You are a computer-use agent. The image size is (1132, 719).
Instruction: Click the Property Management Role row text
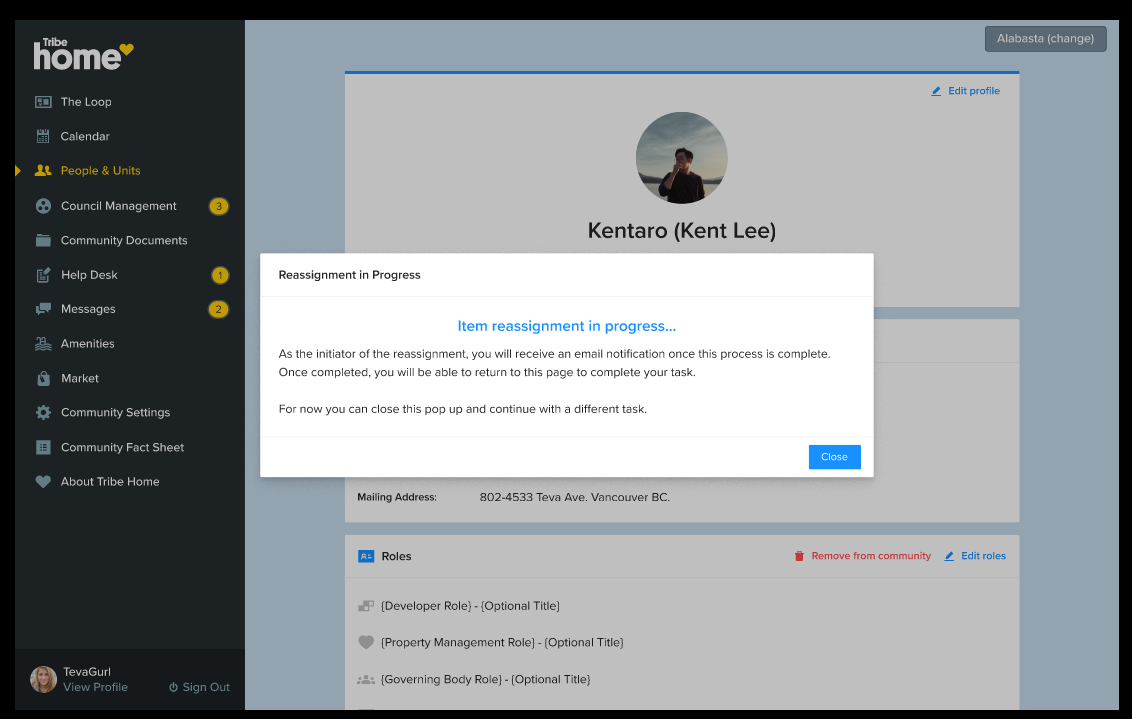(502, 642)
